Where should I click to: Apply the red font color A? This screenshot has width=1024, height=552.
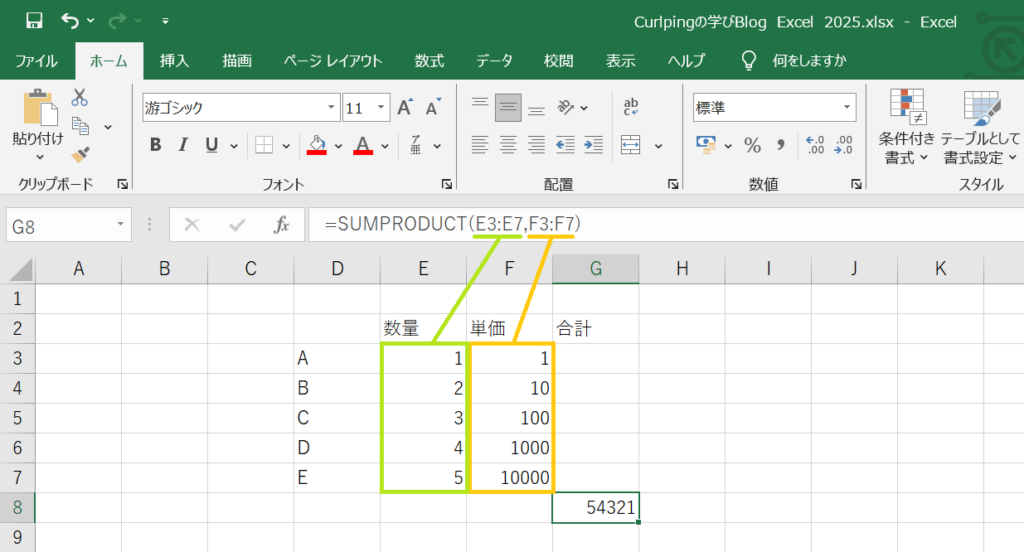pyautogui.click(x=363, y=145)
